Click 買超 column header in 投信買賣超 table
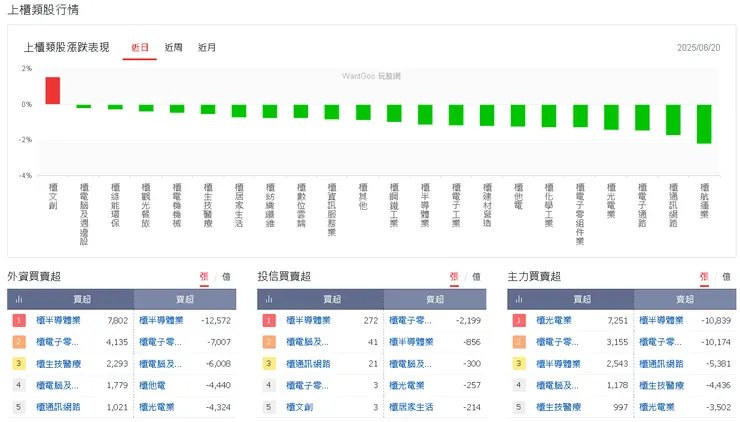Image resolution: width=740 pixels, height=422 pixels. coord(332,299)
